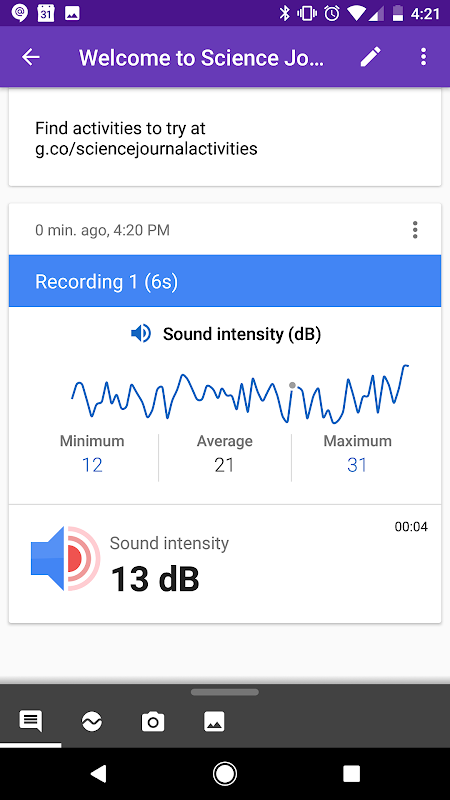Screen dimensions: 450x800
Task: Open the photo gallery tool
Action: click(214, 722)
